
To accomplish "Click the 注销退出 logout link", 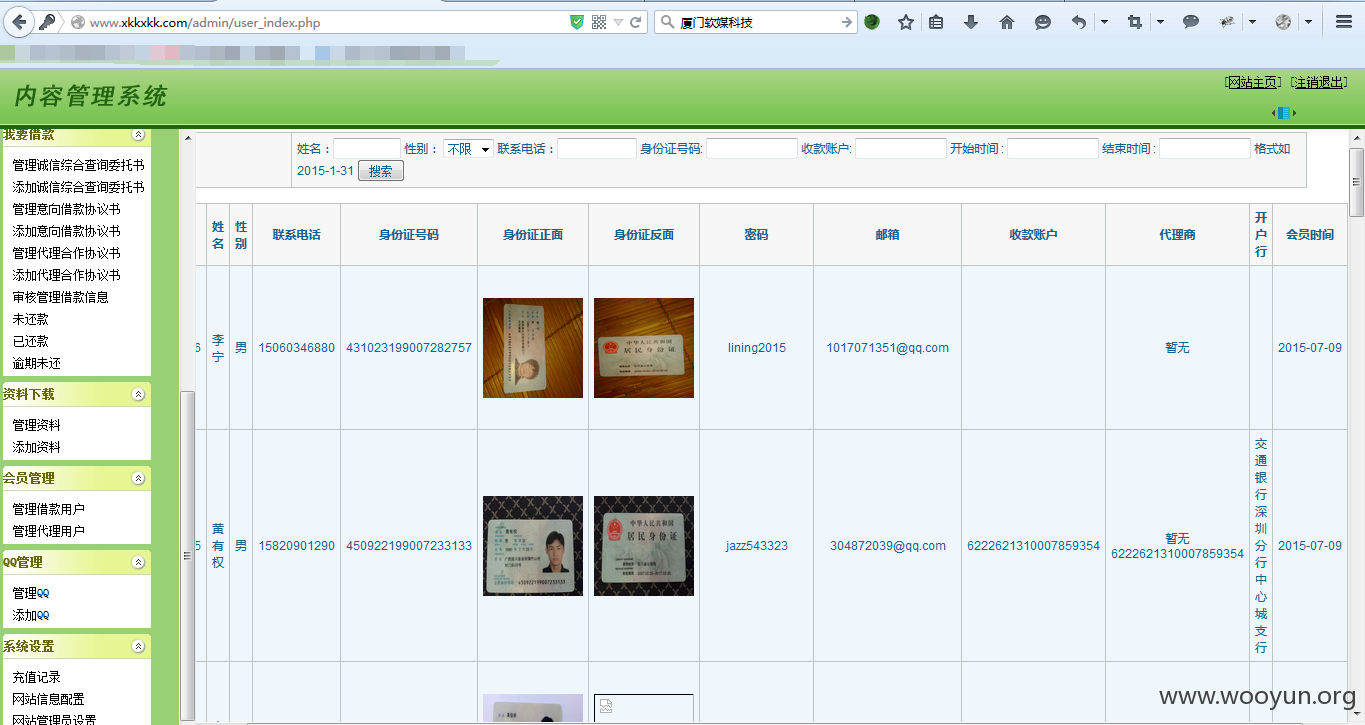I will [1319, 82].
